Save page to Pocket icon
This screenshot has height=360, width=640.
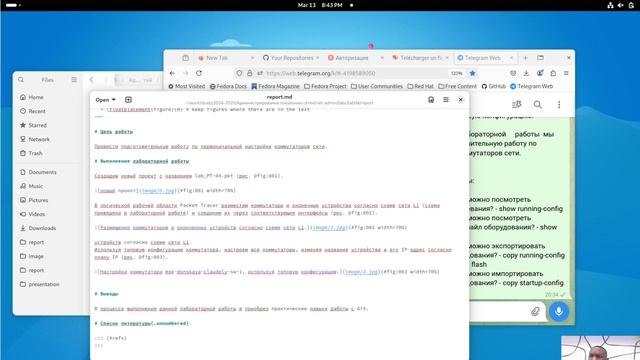pos(513,73)
